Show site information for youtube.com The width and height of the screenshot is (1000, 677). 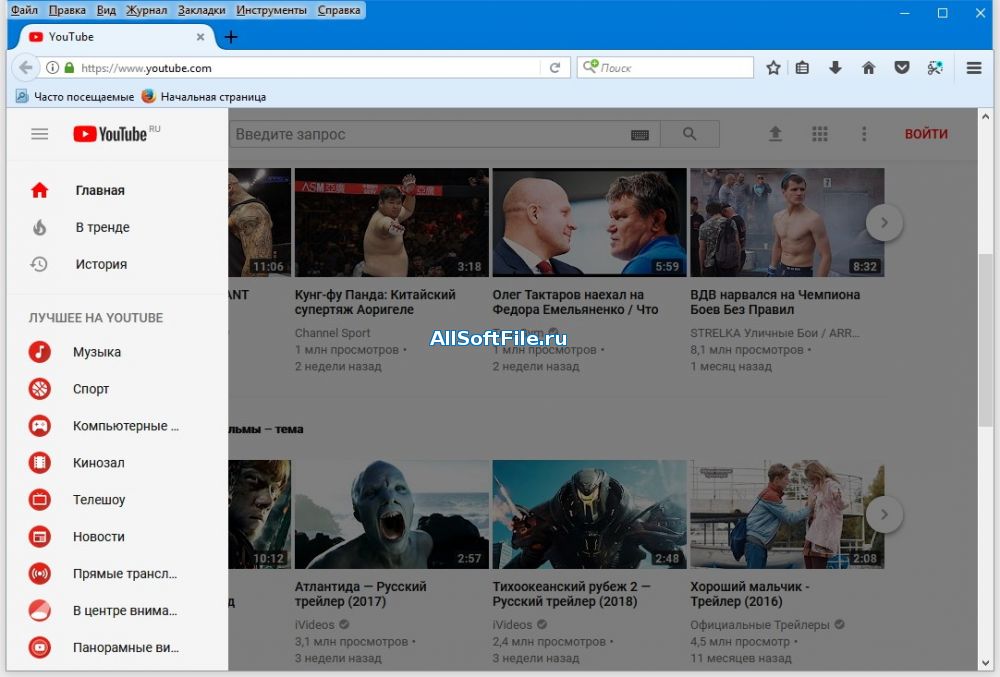52,68
